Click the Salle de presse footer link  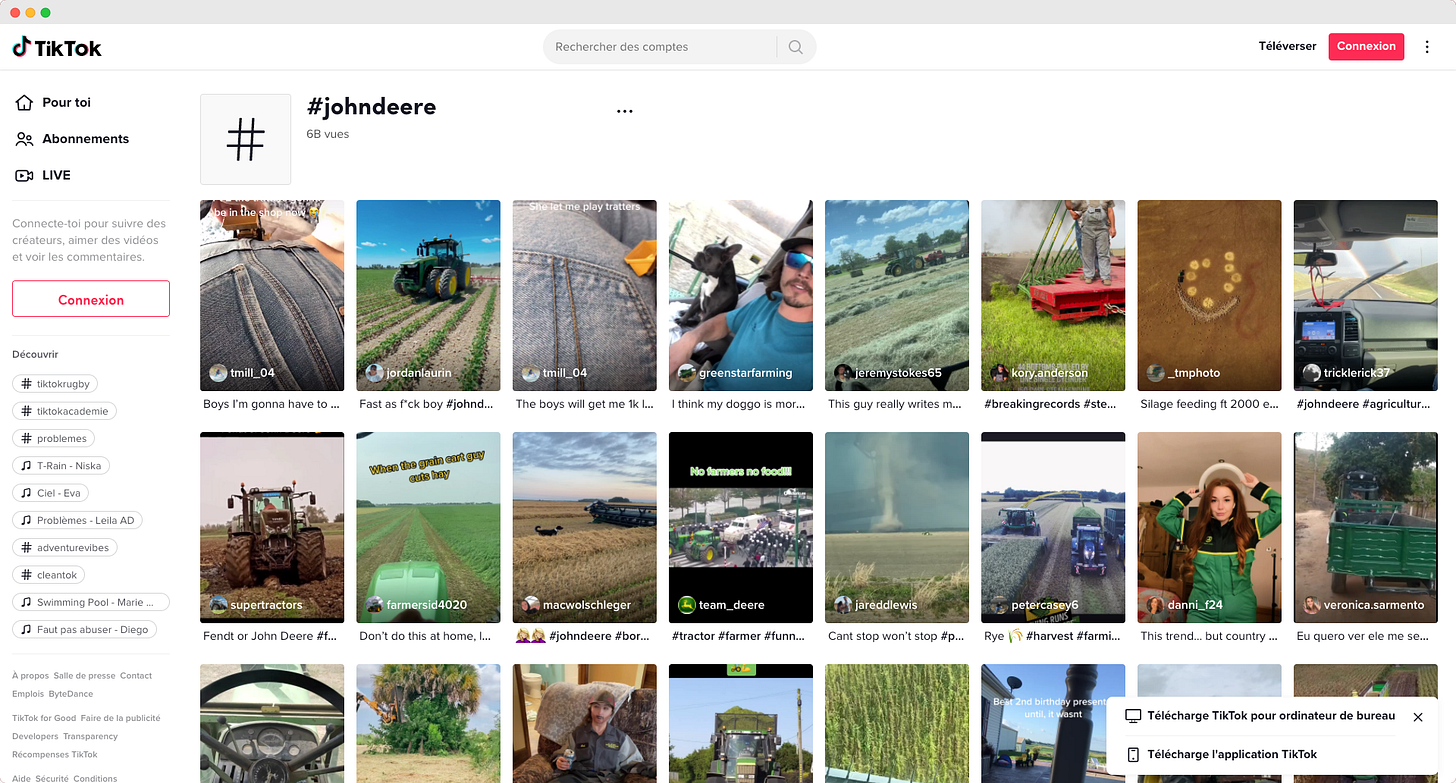click(x=84, y=676)
